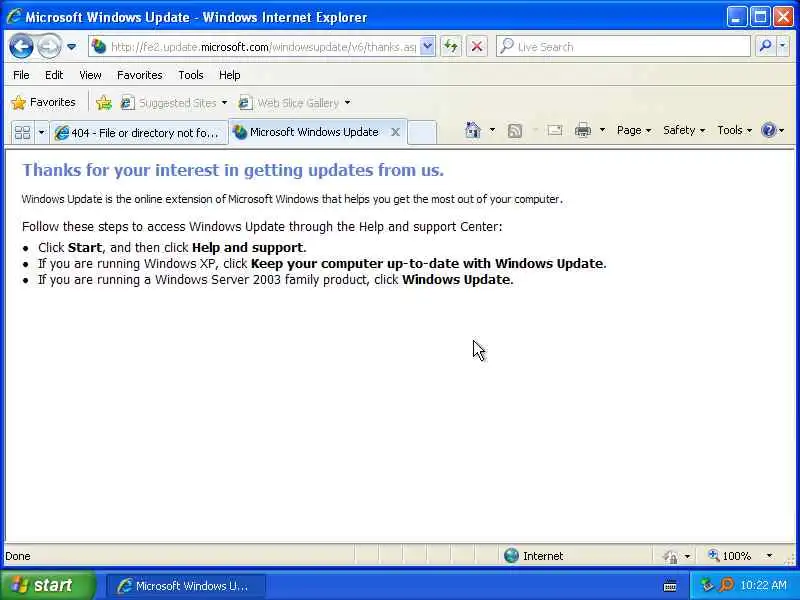The width and height of the screenshot is (800, 600).
Task: Open the File menu
Action: click(x=21, y=75)
